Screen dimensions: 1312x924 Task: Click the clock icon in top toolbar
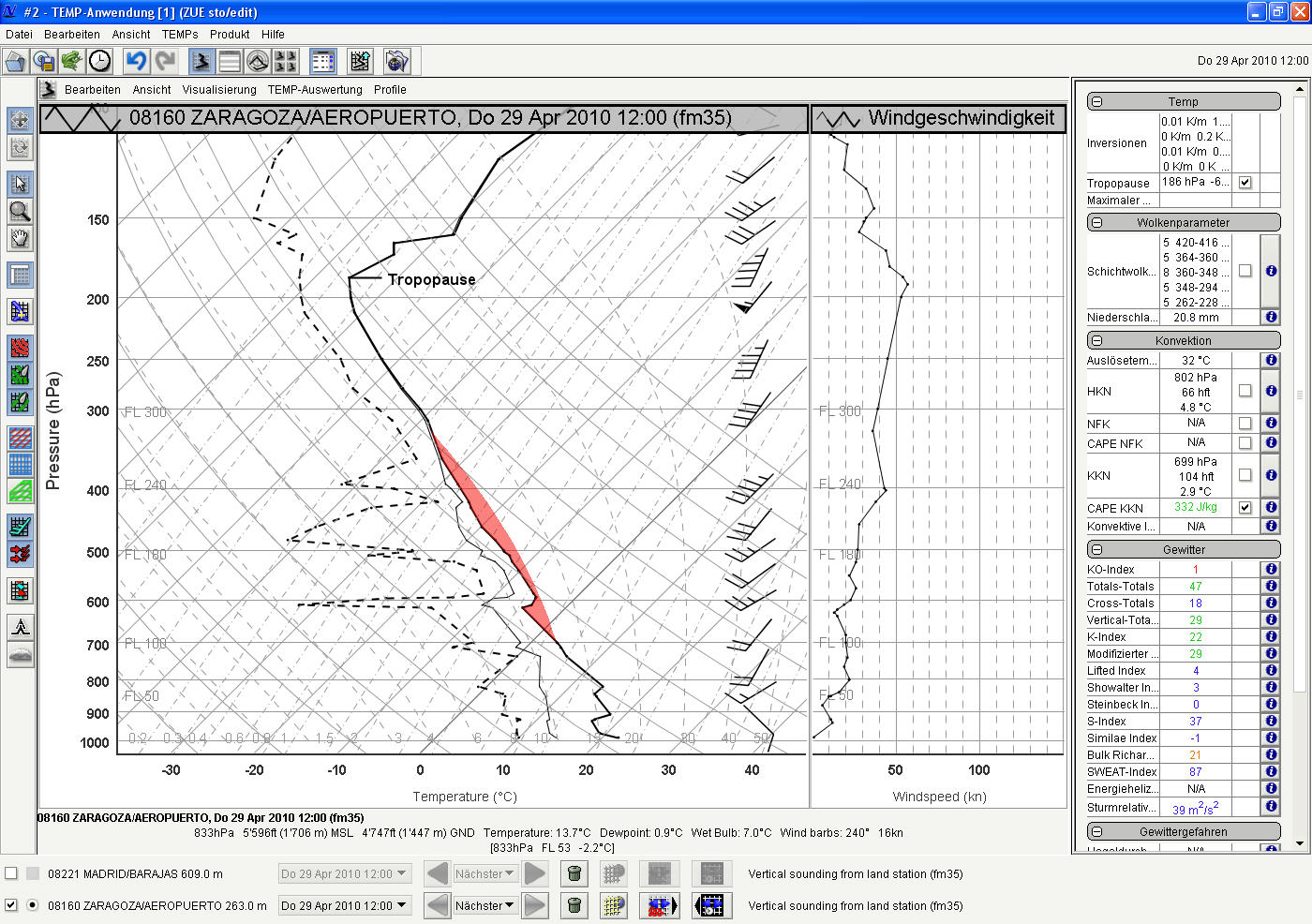[99, 62]
